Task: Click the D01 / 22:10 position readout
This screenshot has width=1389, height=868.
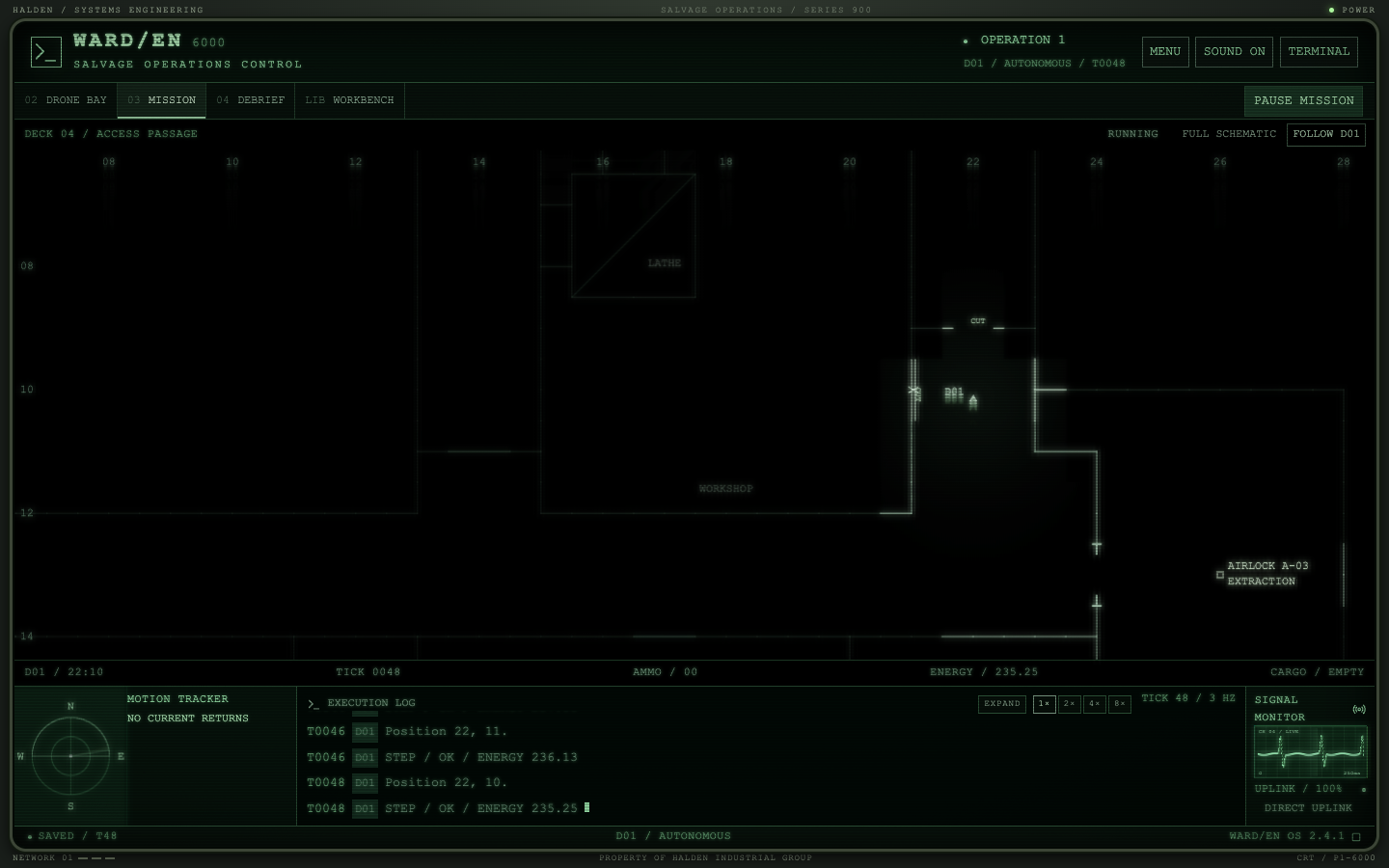Action: tap(64, 672)
